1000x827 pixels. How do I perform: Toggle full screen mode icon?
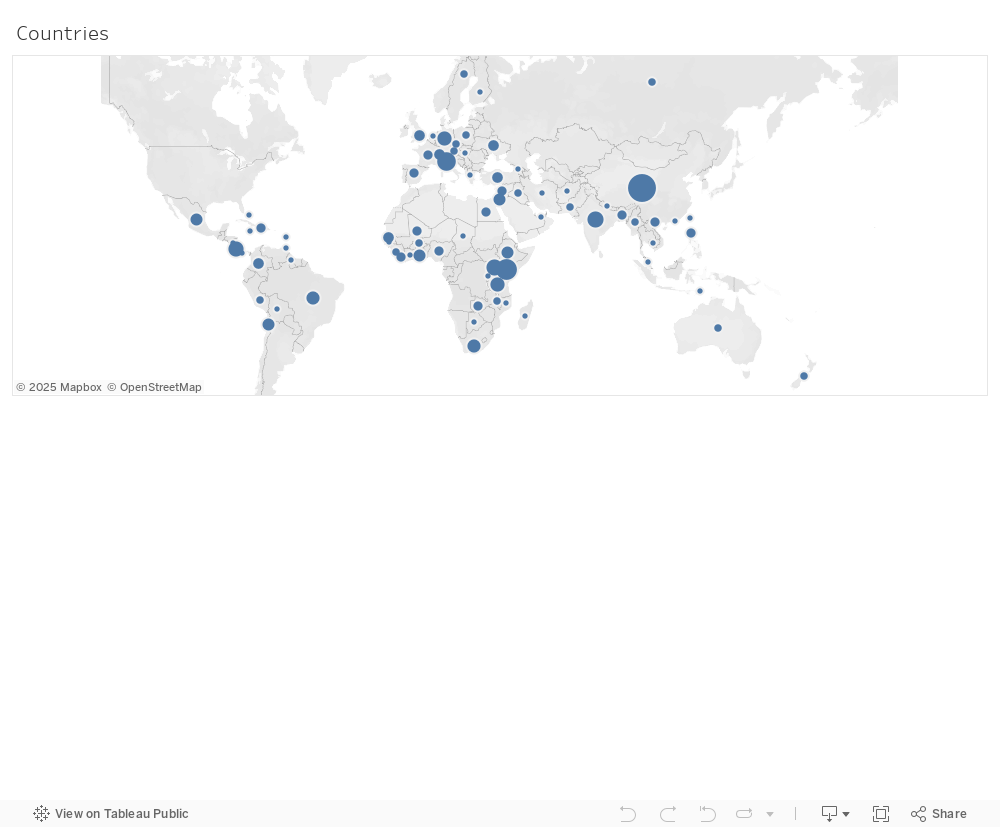(881, 814)
